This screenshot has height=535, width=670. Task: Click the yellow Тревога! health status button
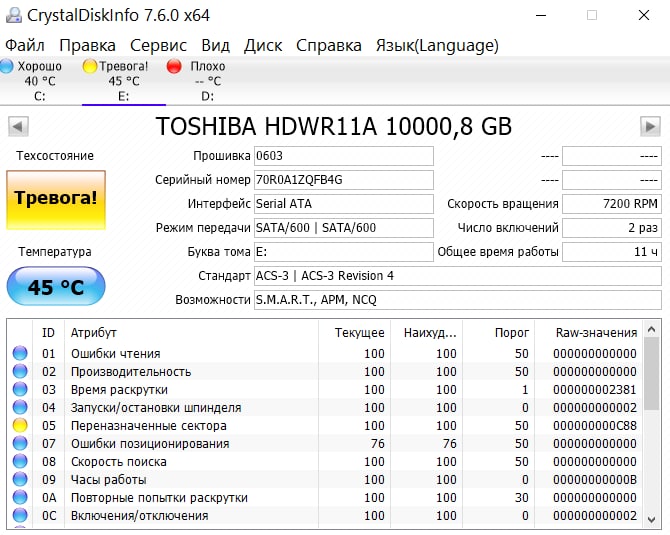[x=56, y=200]
